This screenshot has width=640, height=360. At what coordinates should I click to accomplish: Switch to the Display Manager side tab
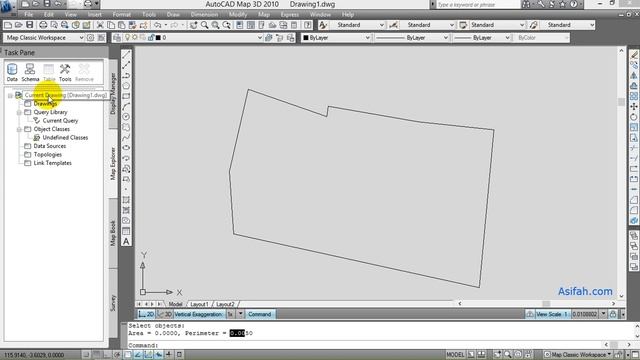click(x=113, y=94)
